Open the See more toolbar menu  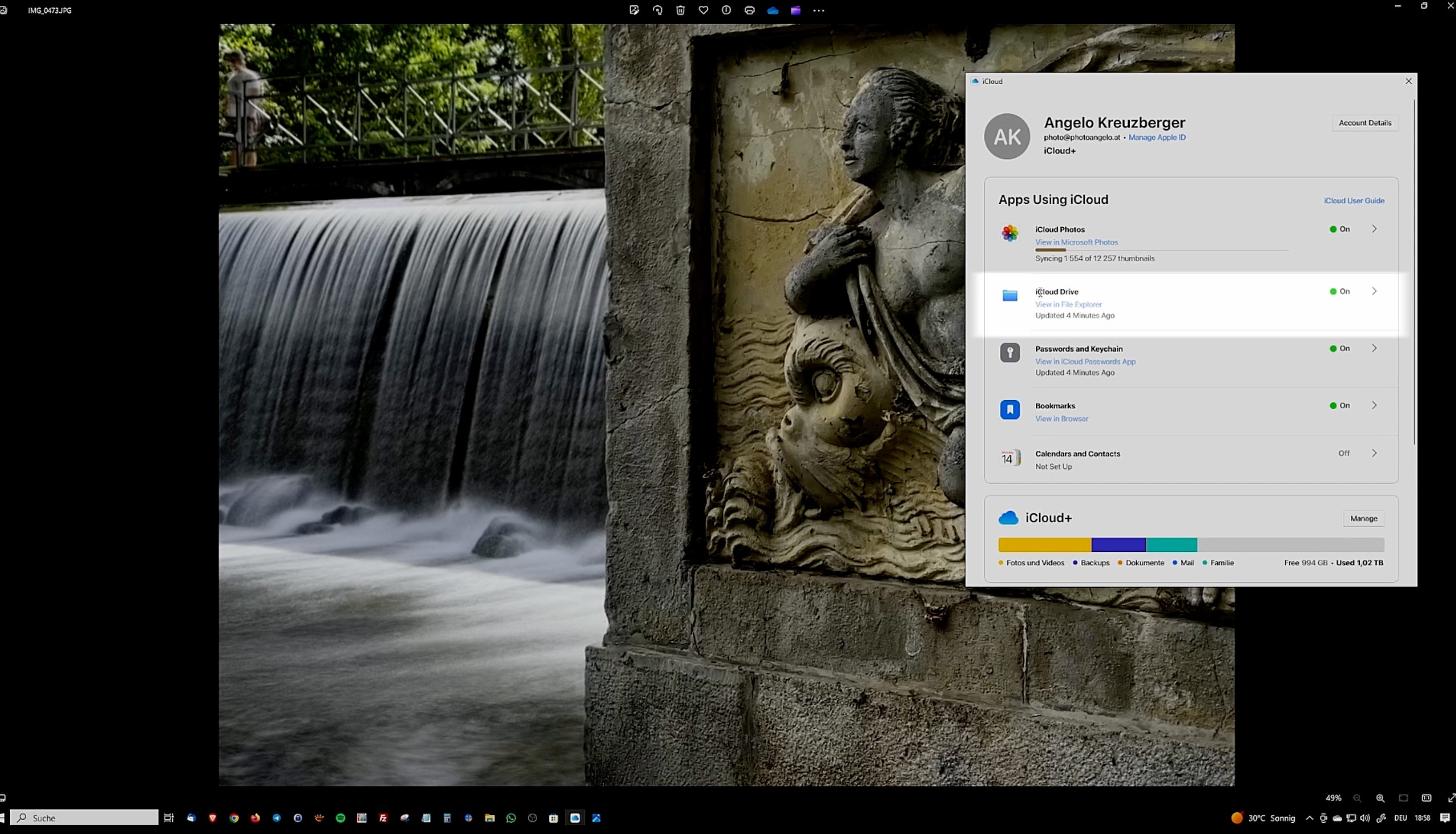pos(819,10)
